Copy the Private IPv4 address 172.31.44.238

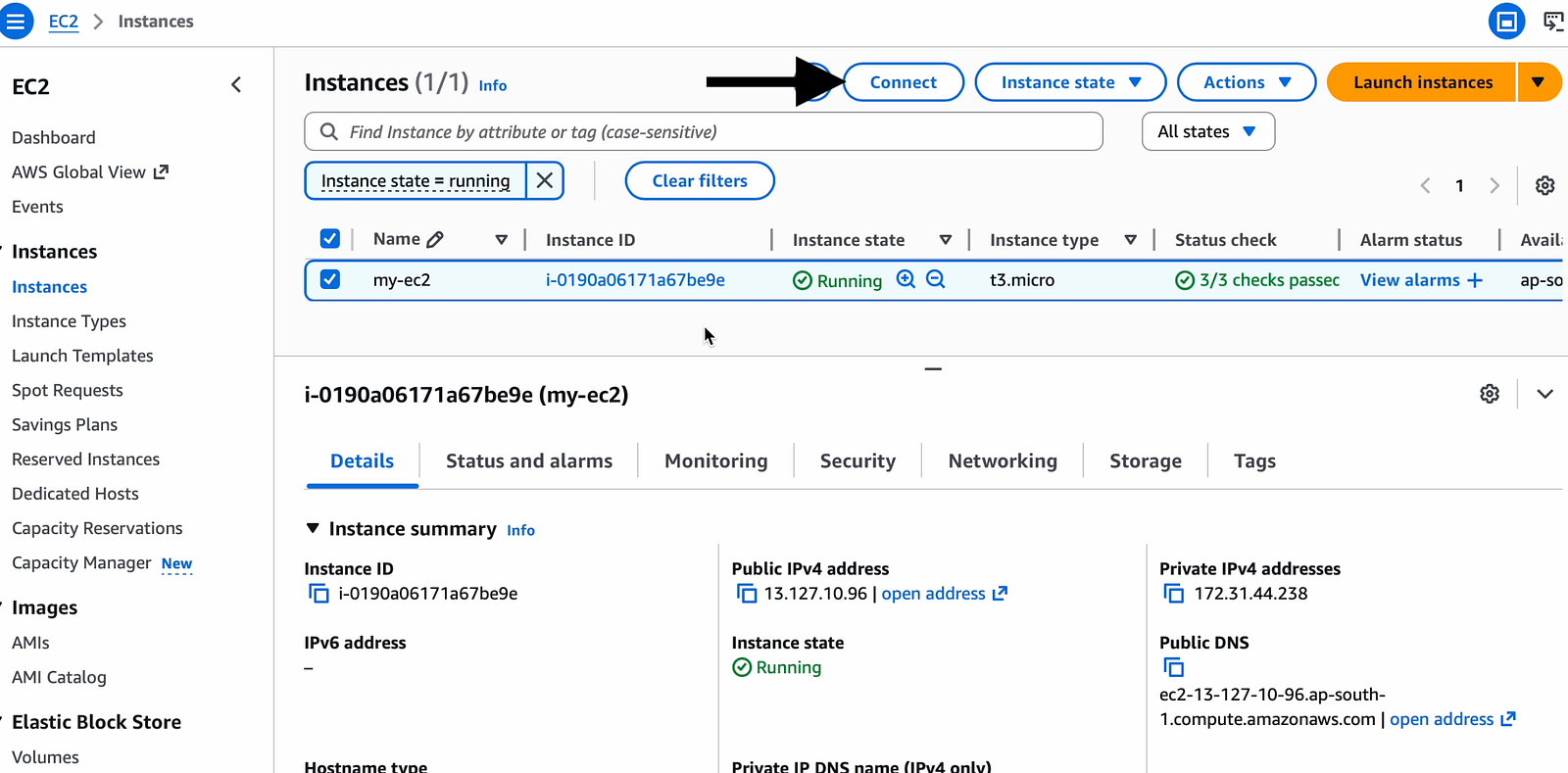coord(1173,594)
